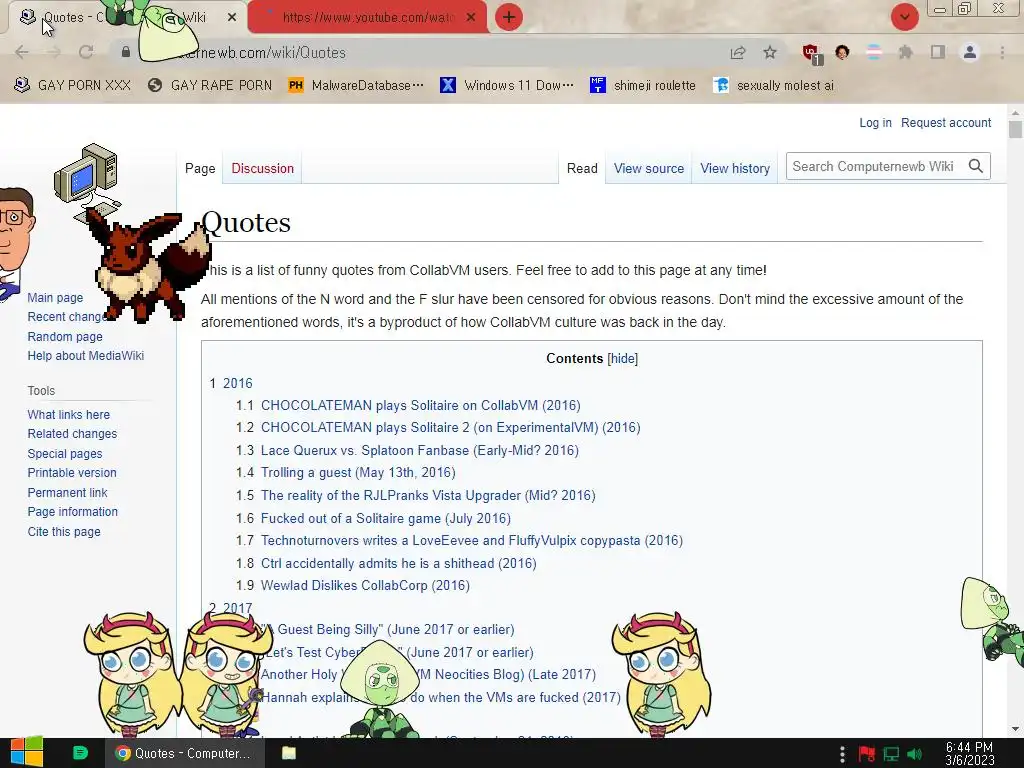Open CHOCOLATEMAN plays Solitaire on CollabVM entry
Viewport: 1024px width, 768px height.
421,406
